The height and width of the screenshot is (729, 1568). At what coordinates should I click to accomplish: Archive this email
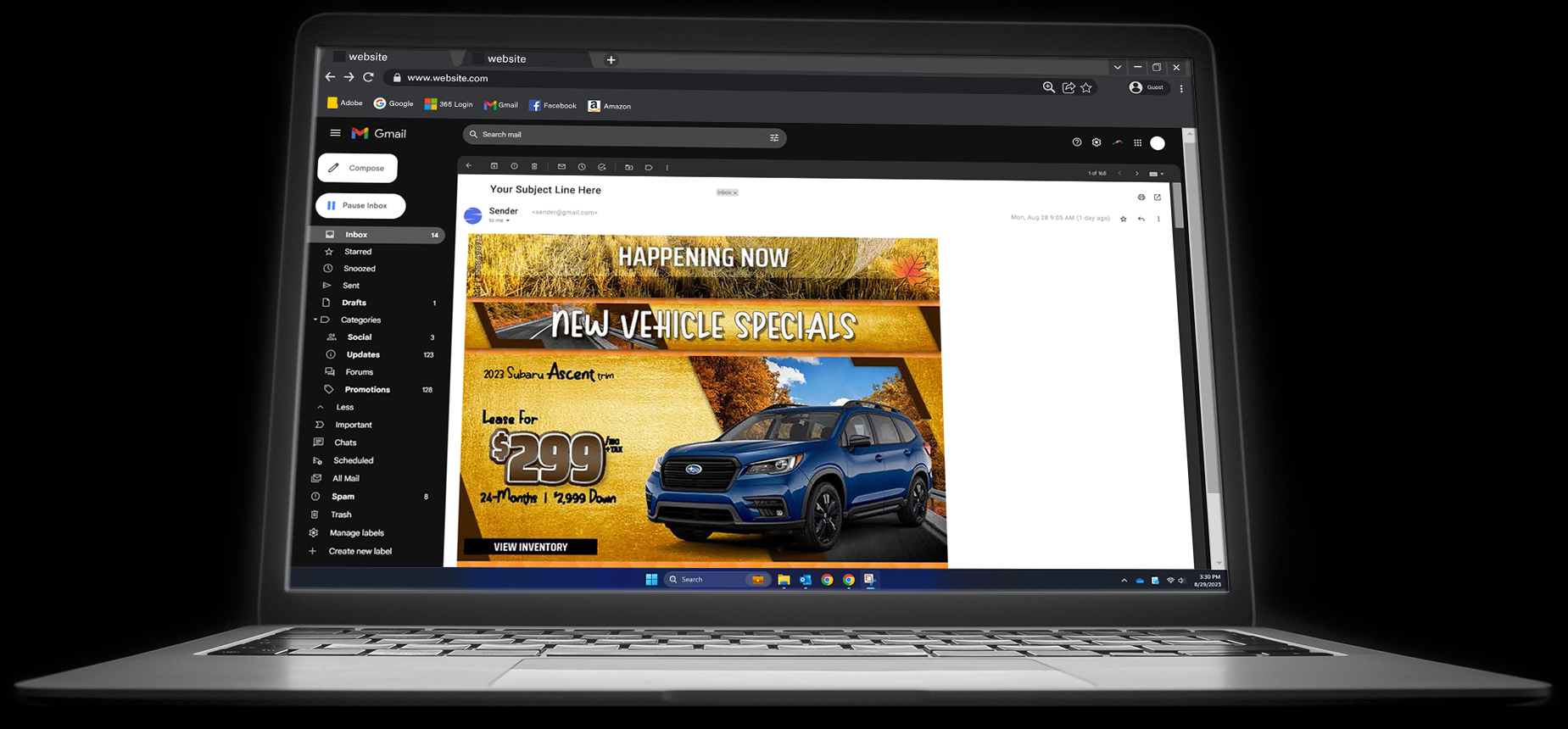click(494, 166)
